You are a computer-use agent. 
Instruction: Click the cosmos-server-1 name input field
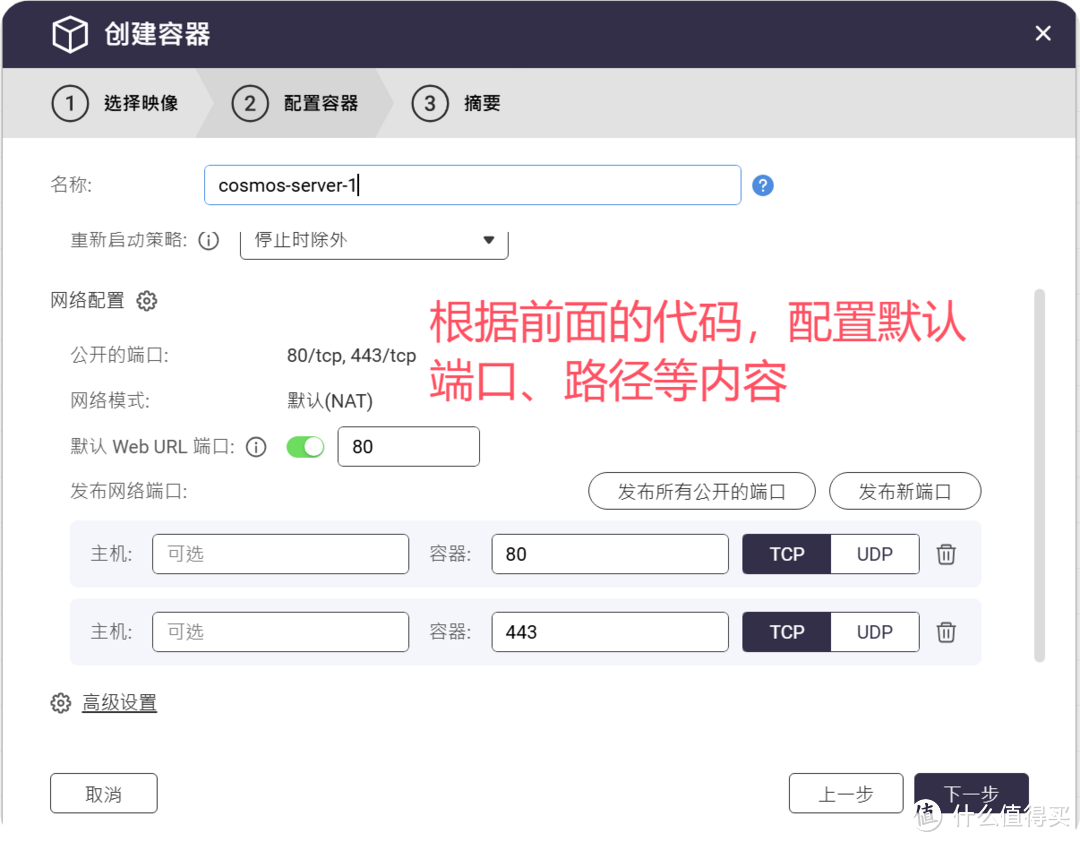click(x=472, y=185)
